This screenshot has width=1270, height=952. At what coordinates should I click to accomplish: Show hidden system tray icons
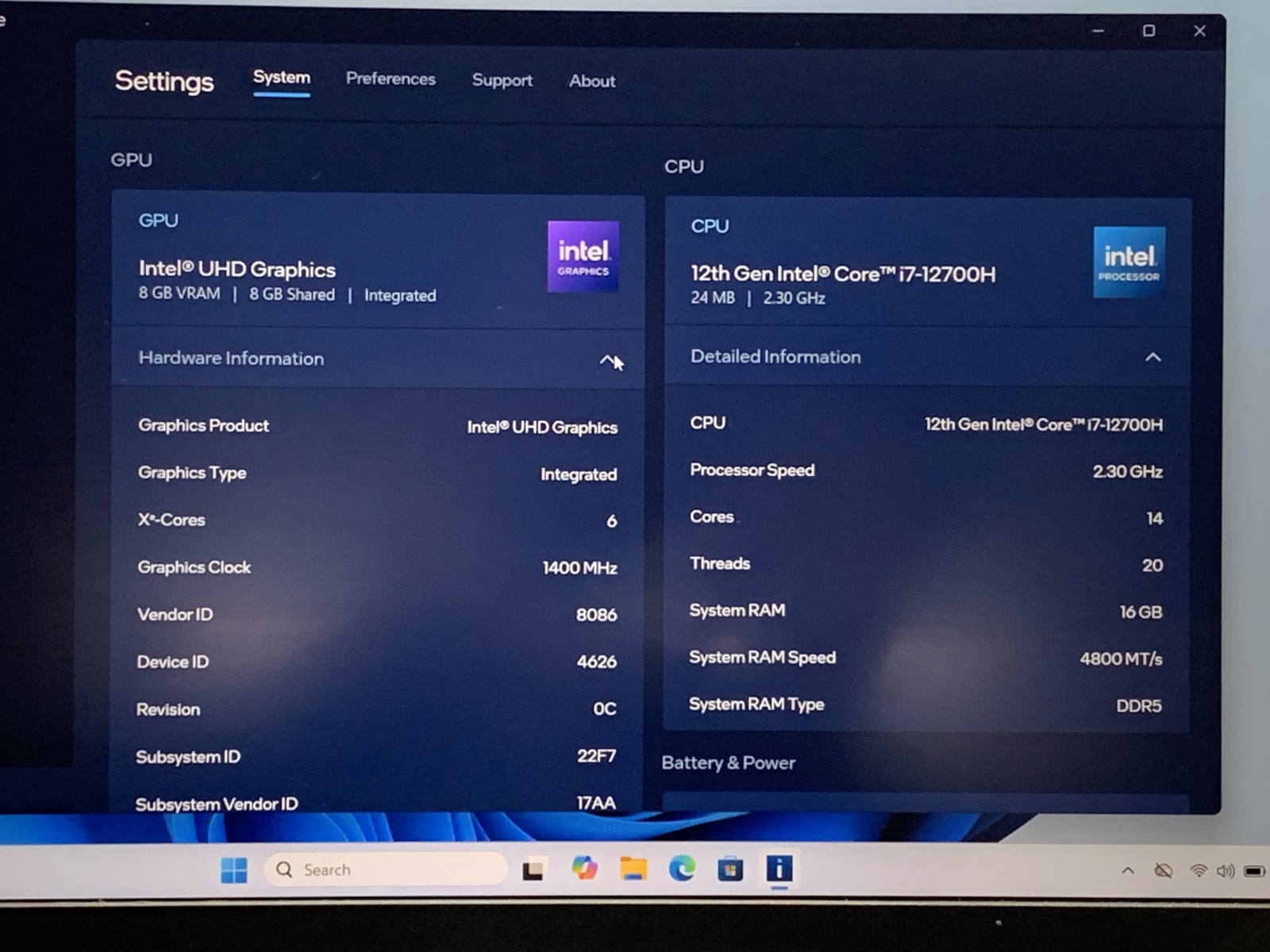click(x=1128, y=870)
